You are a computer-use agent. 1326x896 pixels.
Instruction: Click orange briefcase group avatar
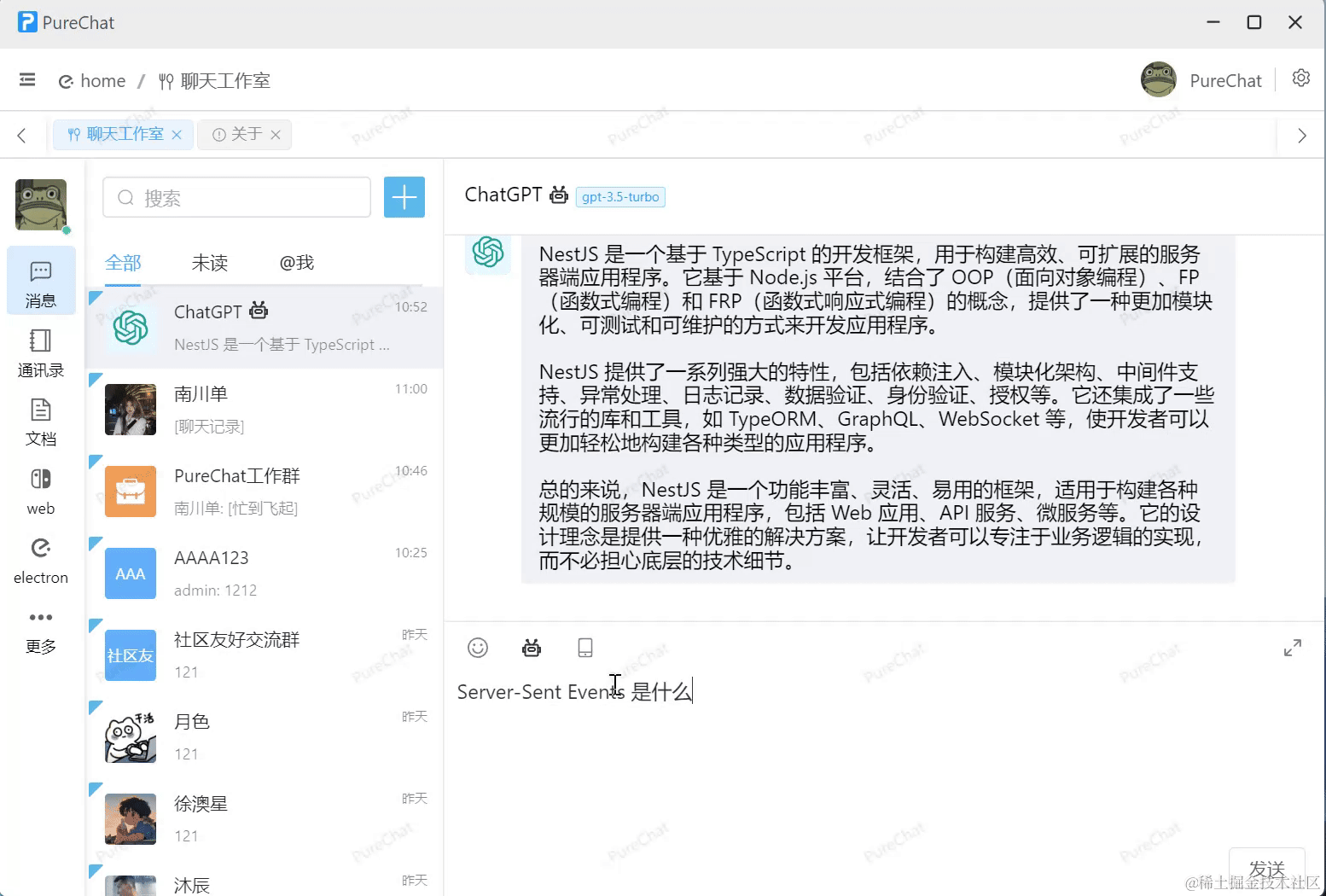point(131,492)
